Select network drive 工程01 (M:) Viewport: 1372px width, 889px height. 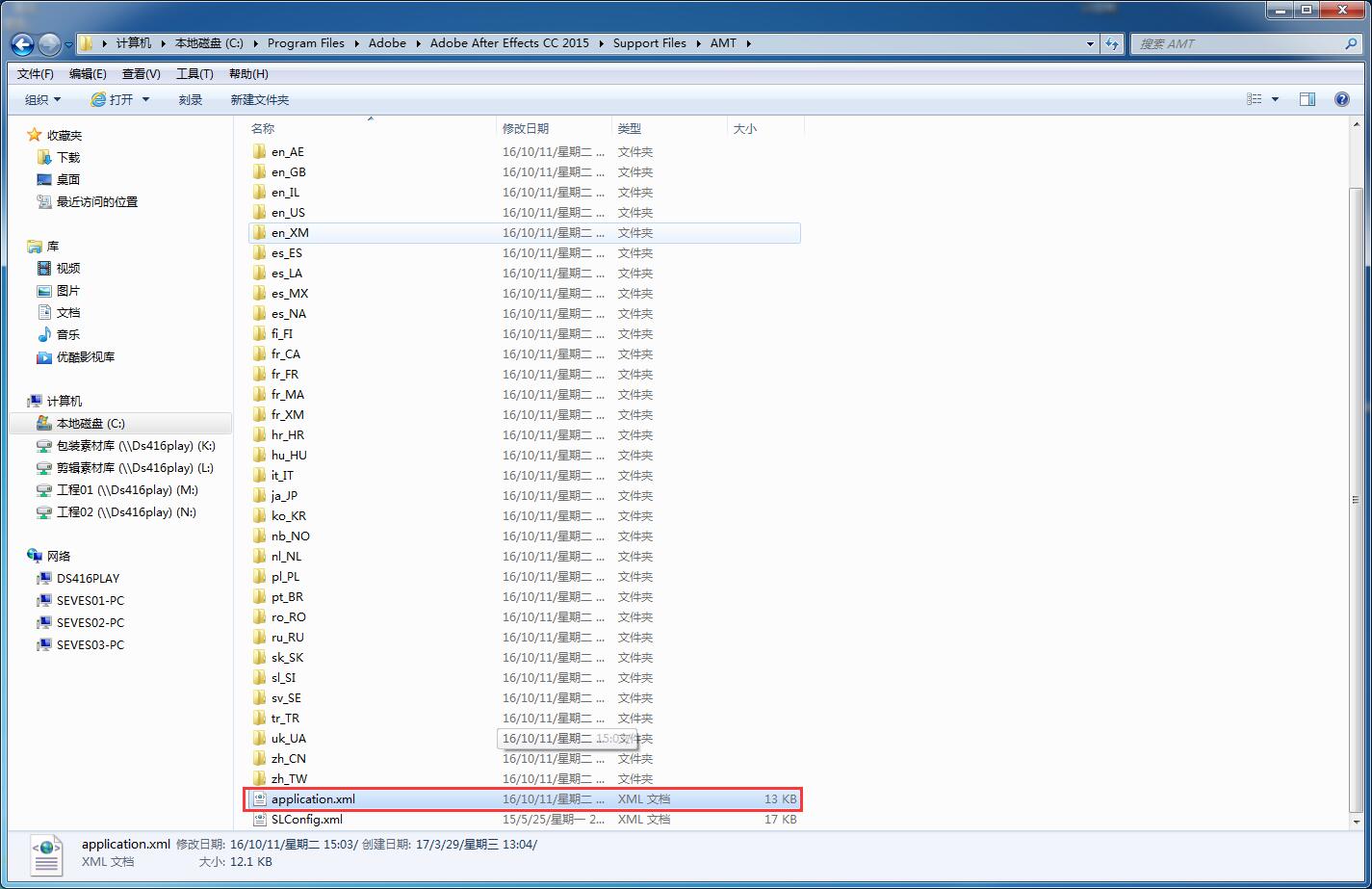point(116,489)
